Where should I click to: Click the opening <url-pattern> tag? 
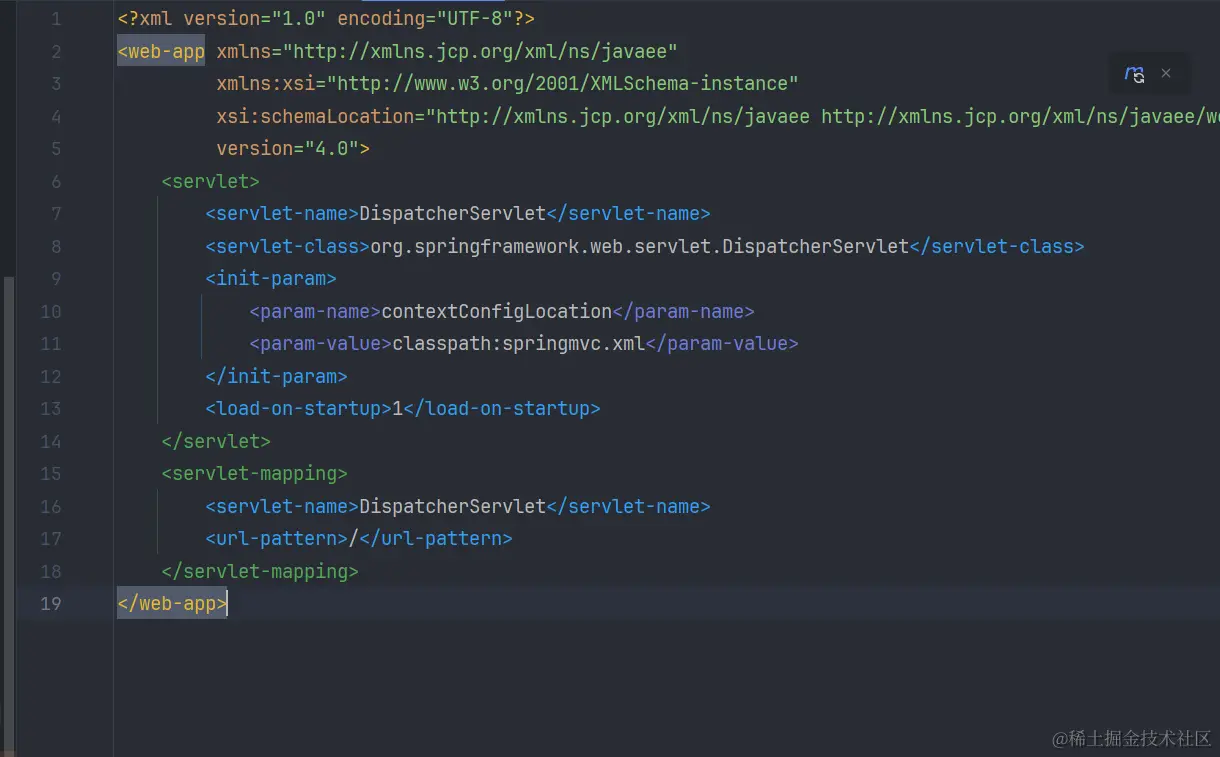(x=277, y=538)
